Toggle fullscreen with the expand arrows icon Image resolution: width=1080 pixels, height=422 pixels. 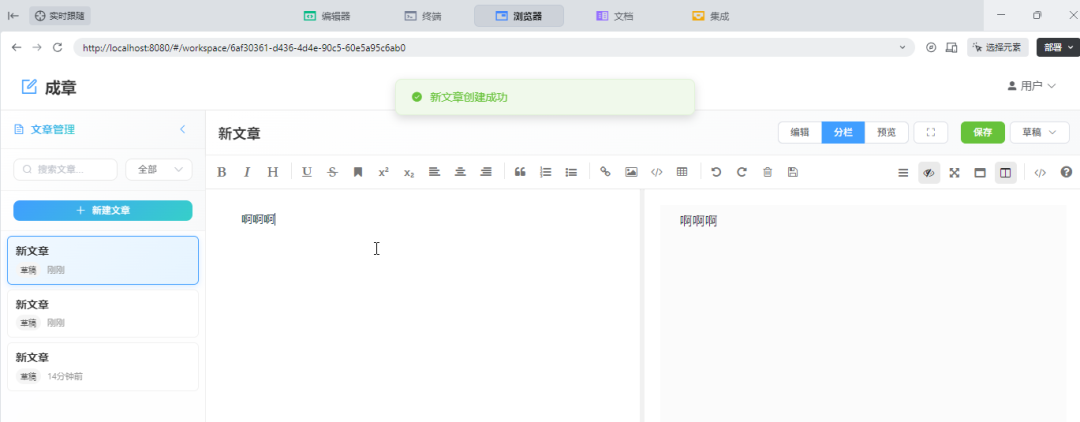click(x=954, y=172)
